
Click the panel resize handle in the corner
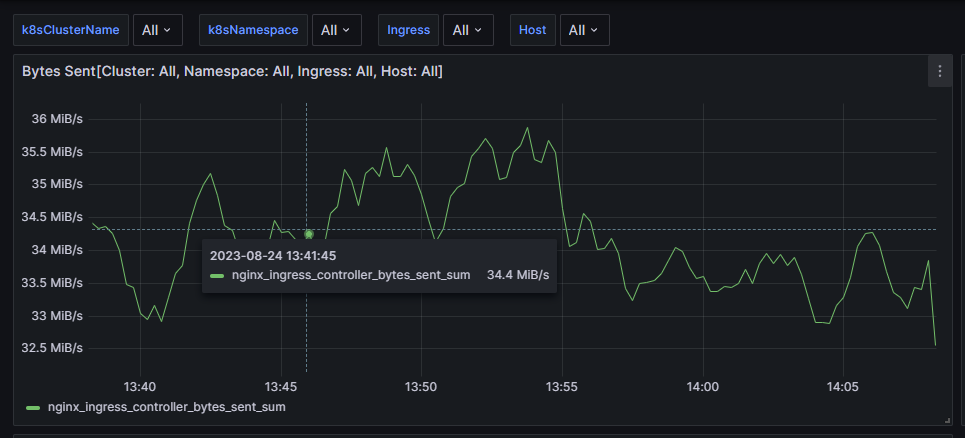(x=947, y=419)
